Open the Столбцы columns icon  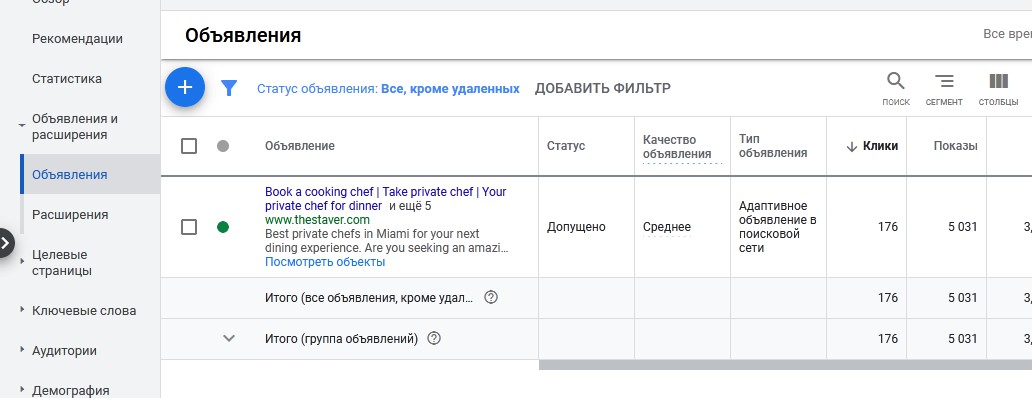pos(998,89)
